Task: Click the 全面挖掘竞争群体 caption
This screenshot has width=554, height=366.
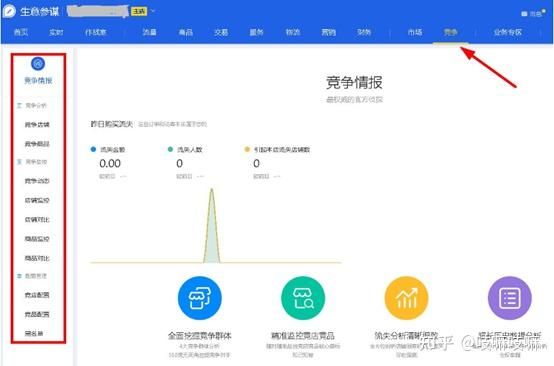Action: (200, 335)
